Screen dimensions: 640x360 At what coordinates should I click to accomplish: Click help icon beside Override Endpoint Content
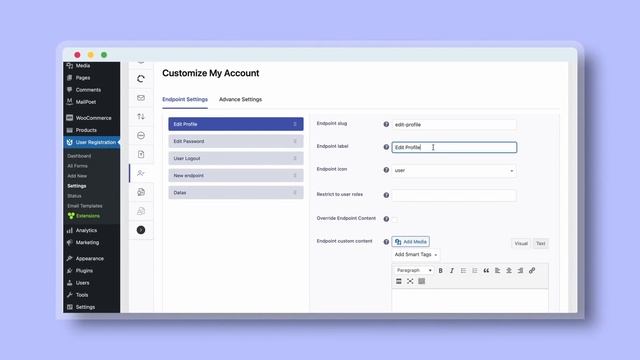[386, 219]
